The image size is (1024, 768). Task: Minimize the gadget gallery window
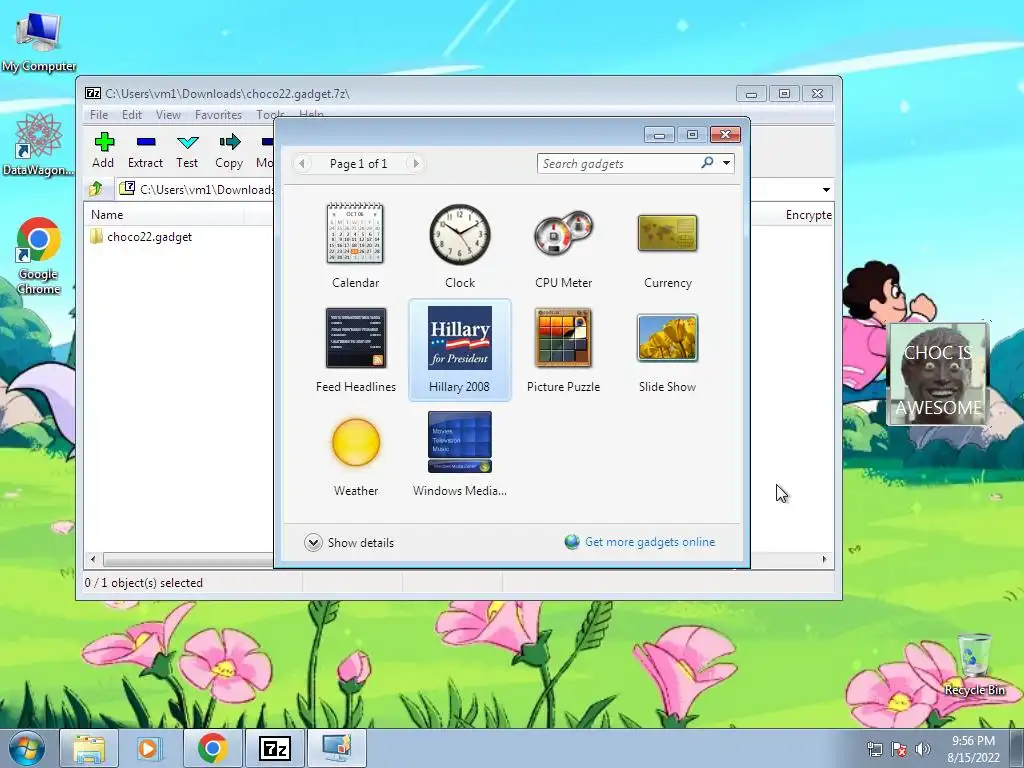pos(659,135)
